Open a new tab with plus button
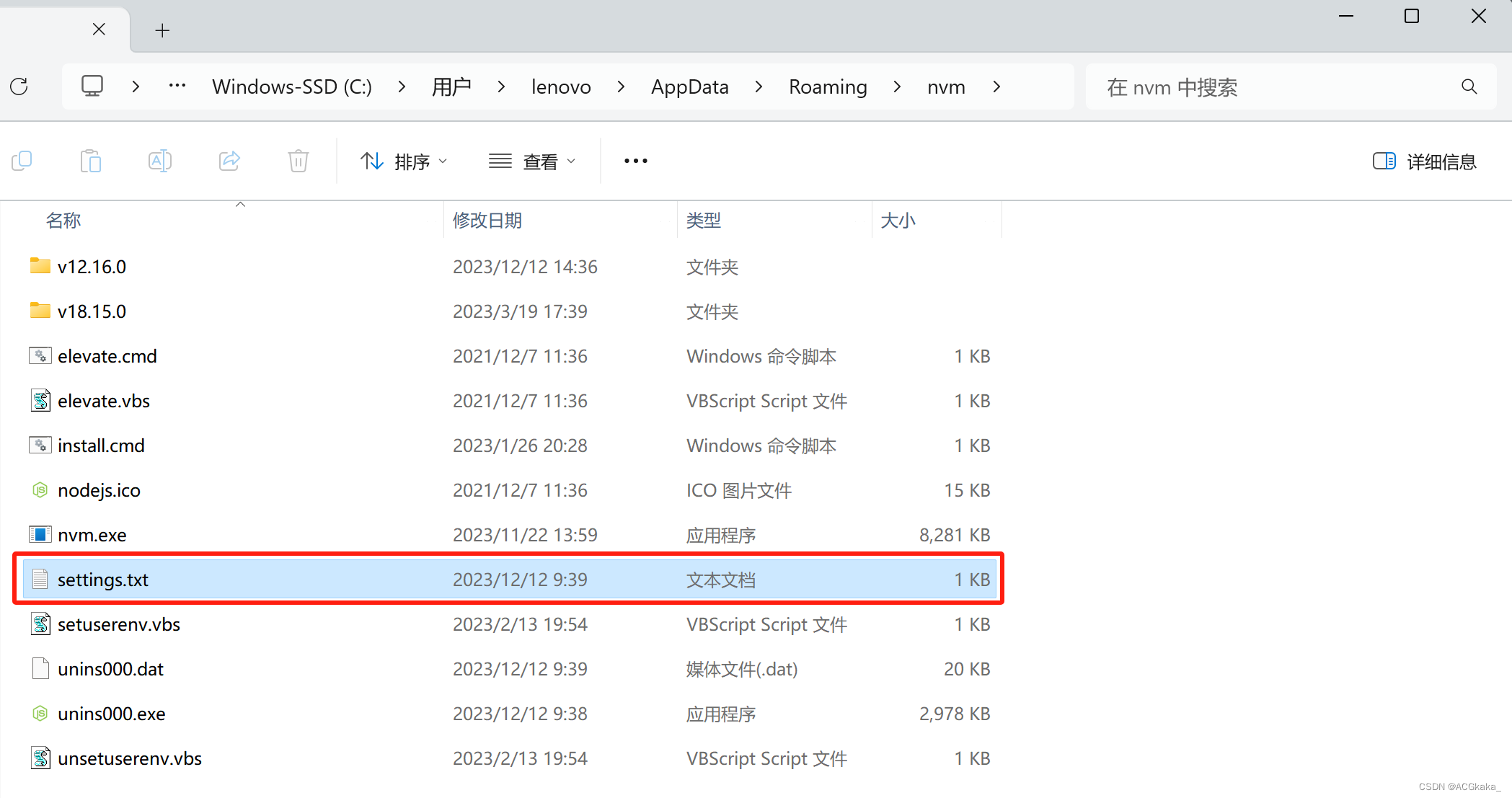The height and width of the screenshot is (798, 1512). [x=162, y=30]
